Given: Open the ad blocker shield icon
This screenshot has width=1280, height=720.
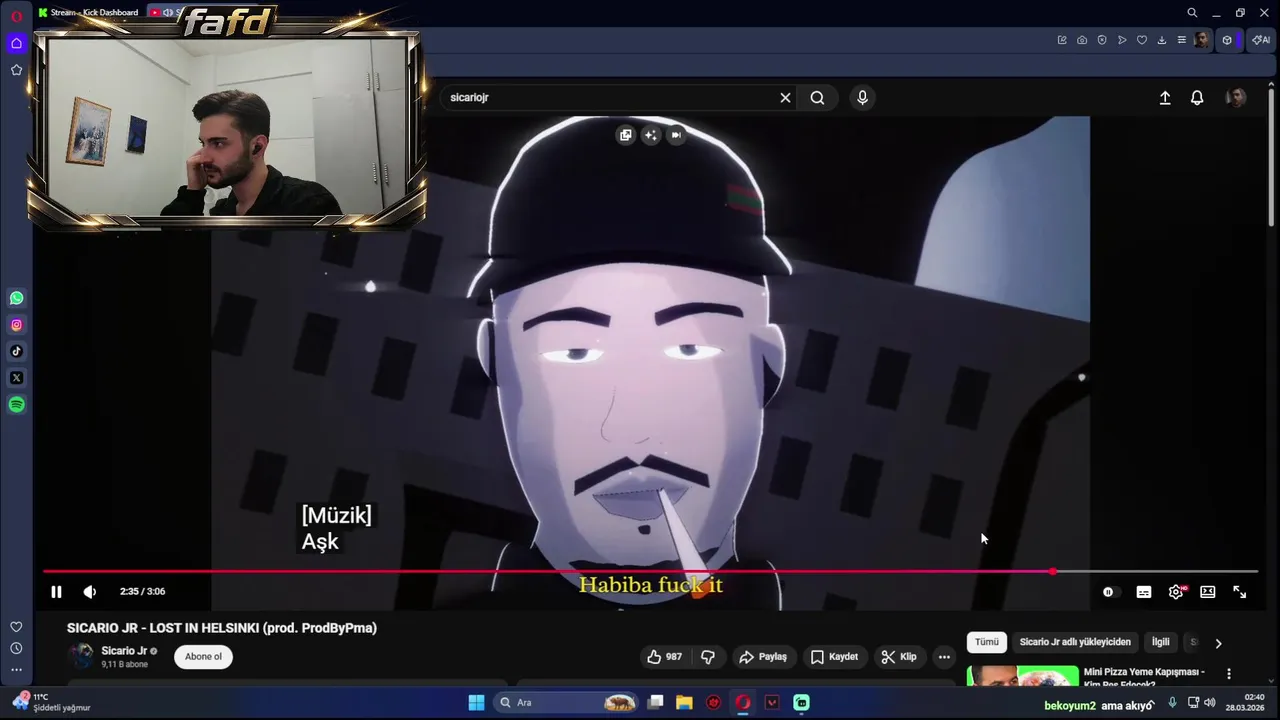Looking at the screenshot, I should [1102, 40].
